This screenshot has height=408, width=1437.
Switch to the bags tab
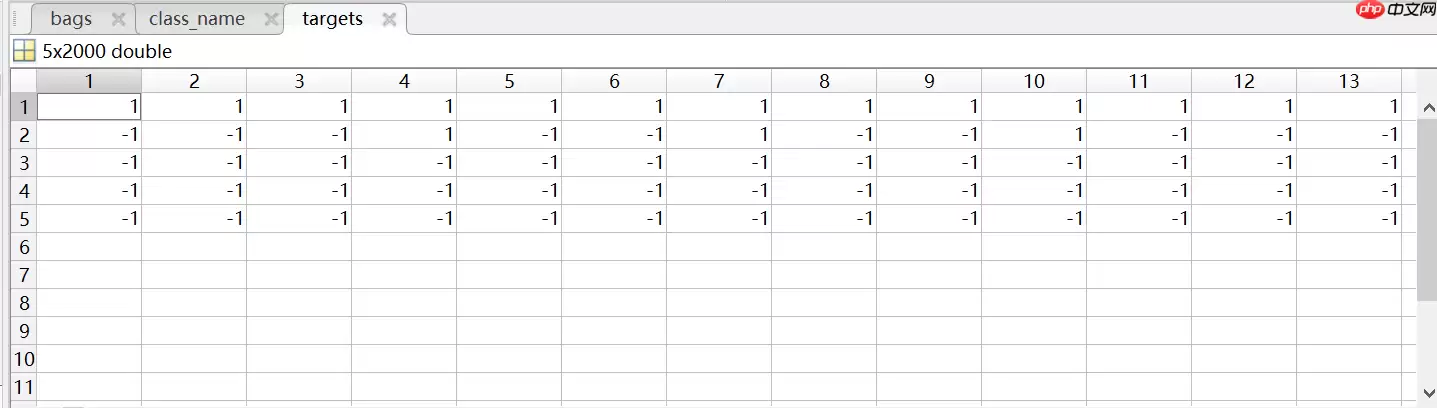[71, 19]
